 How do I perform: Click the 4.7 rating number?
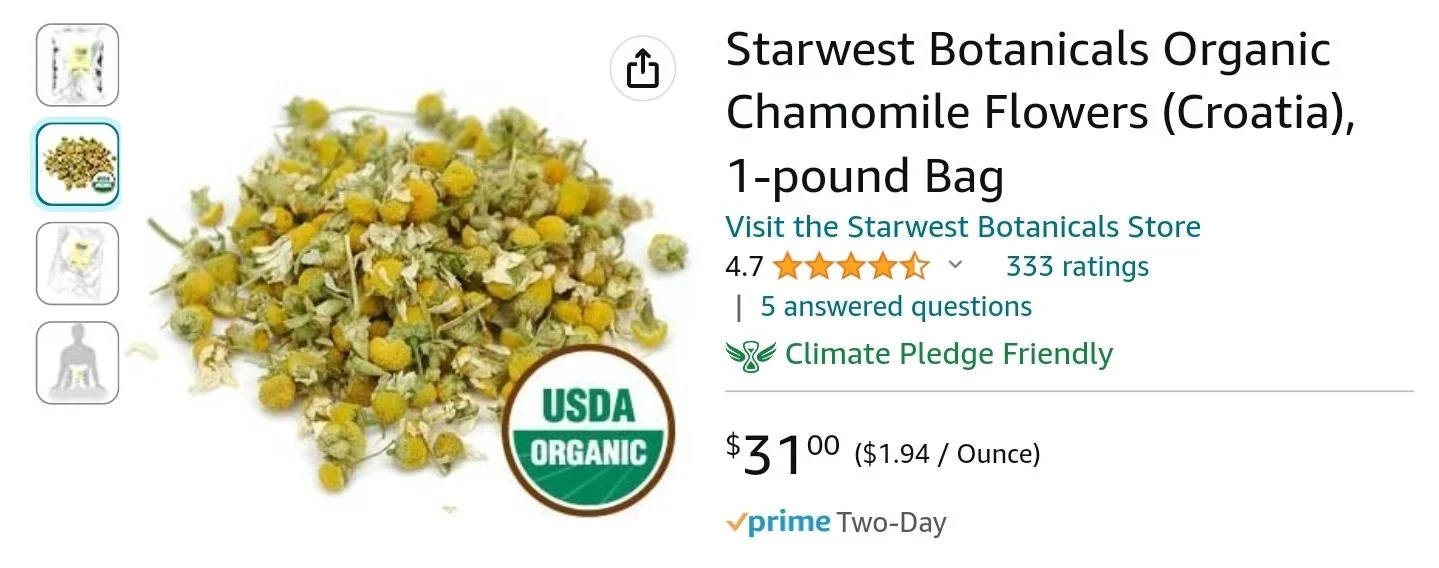coord(744,267)
